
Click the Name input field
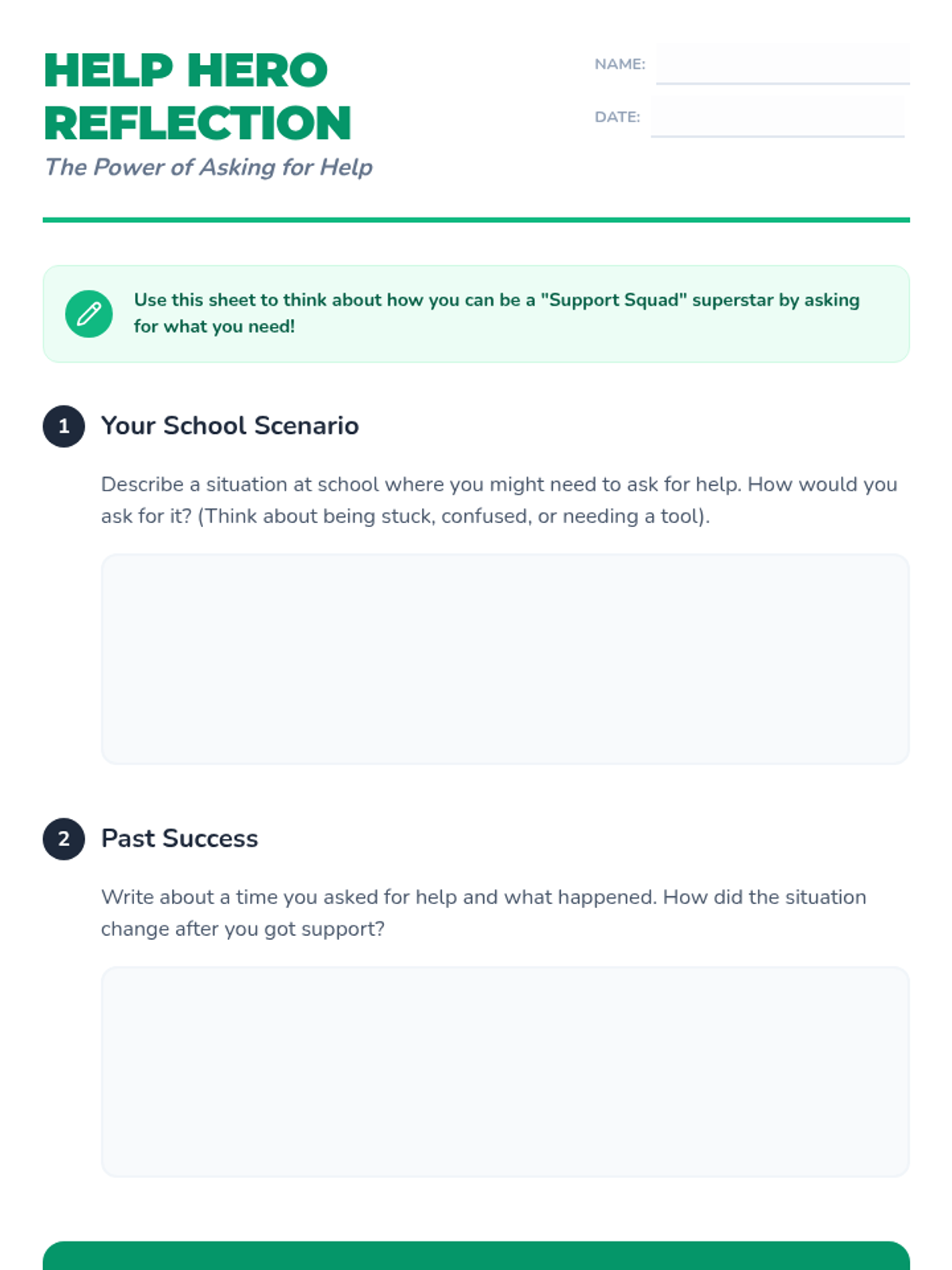pos(782,63)
